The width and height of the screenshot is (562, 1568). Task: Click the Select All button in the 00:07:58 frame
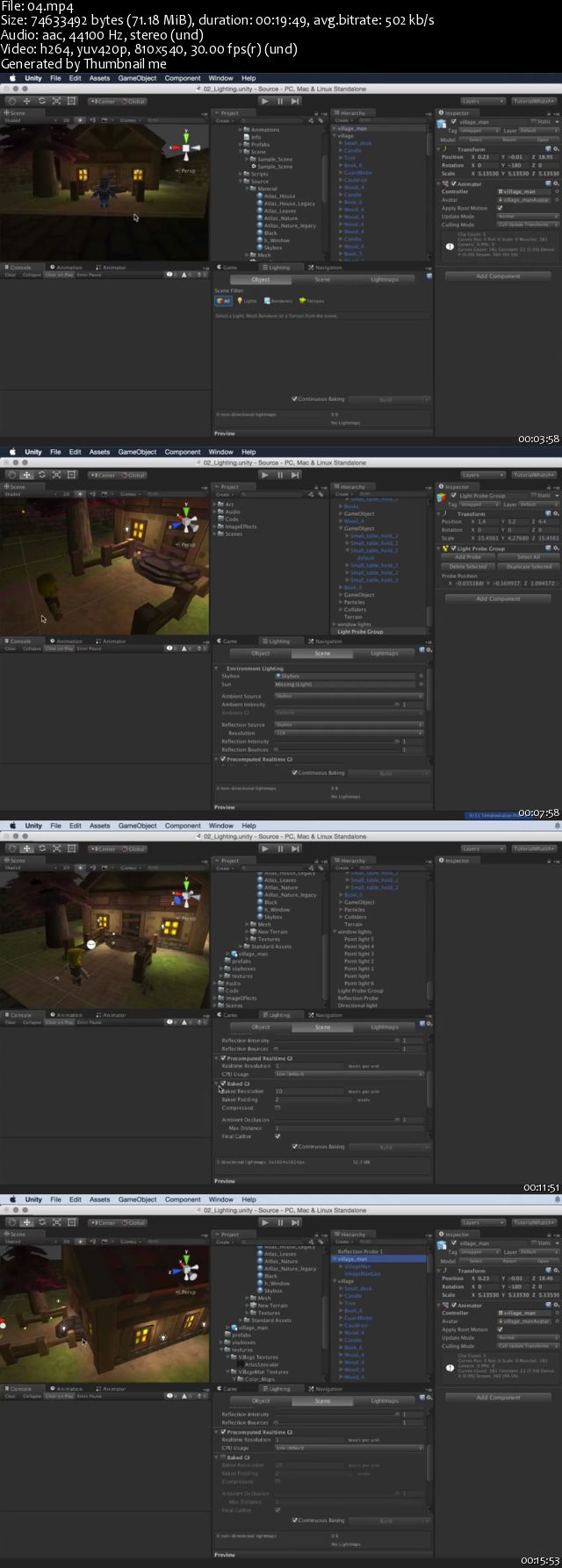pyautogui.click(x=529, y=557)
